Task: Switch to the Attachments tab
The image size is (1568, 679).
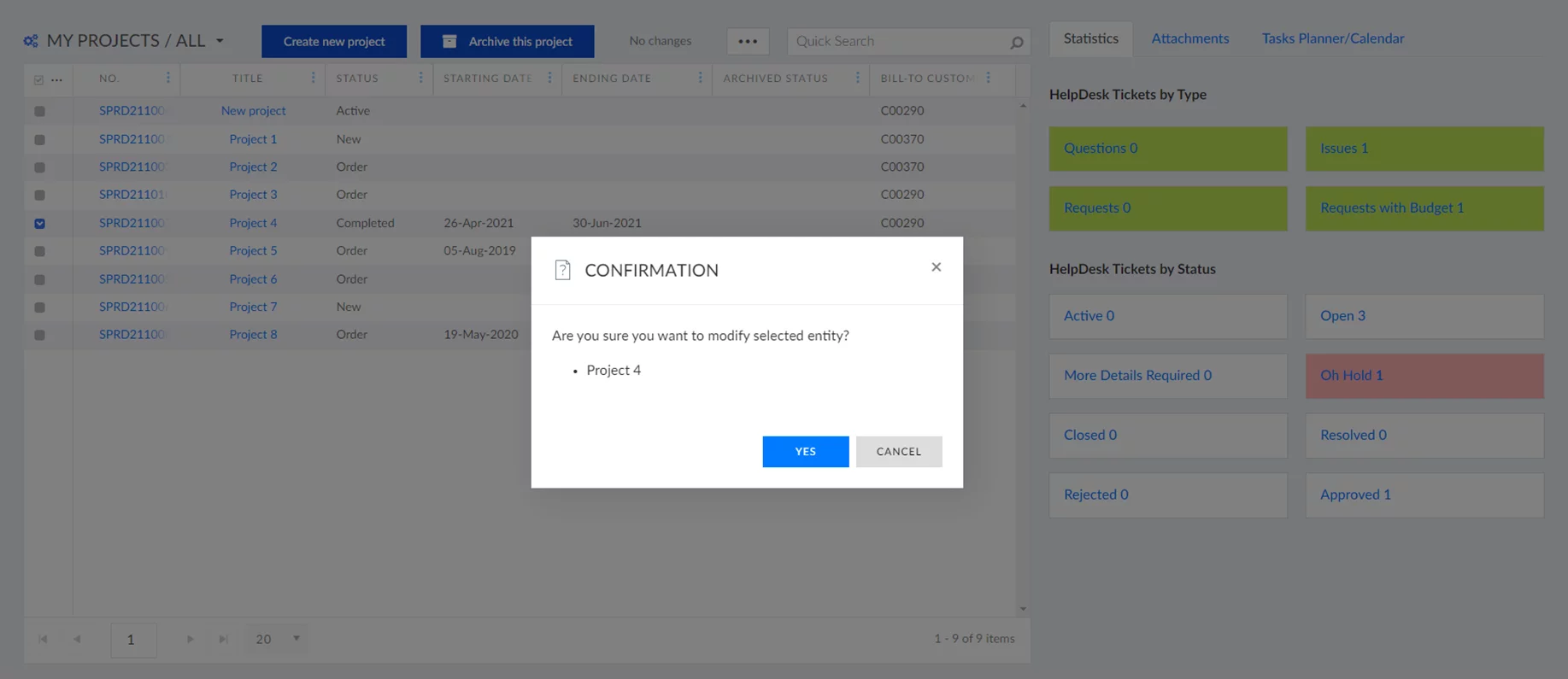Action: point(1189,38)
